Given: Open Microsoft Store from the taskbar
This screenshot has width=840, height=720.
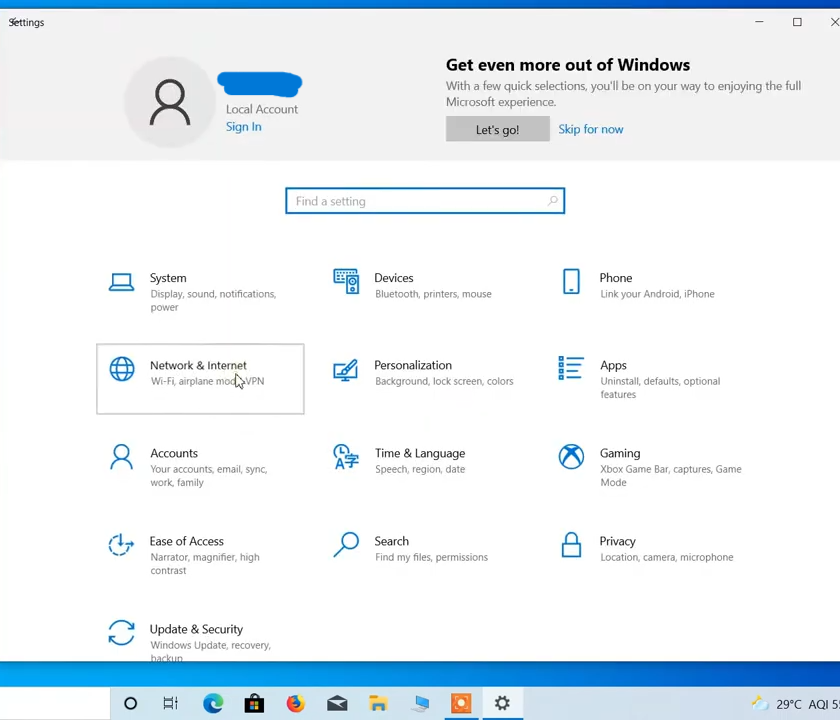Looking at the screenshot, I should [x=254, y=703].
